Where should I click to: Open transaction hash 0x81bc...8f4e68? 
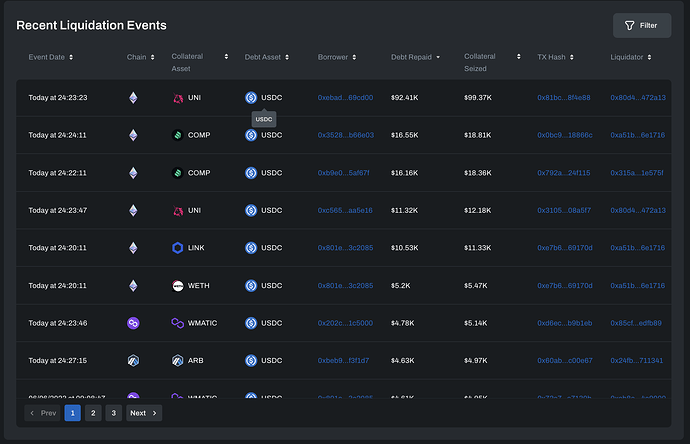point(564,98)
